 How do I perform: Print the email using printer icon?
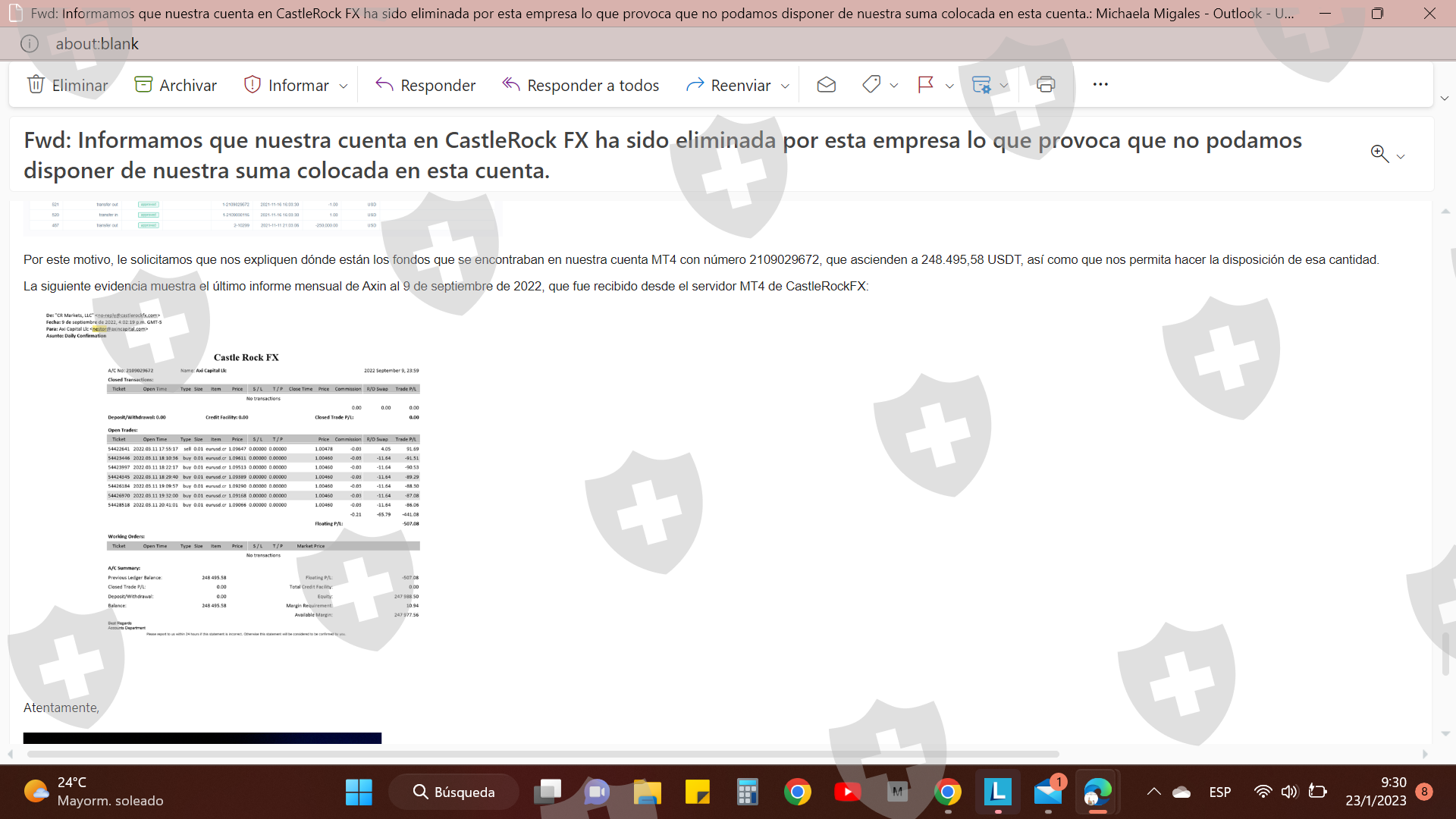pos(1046,84)
